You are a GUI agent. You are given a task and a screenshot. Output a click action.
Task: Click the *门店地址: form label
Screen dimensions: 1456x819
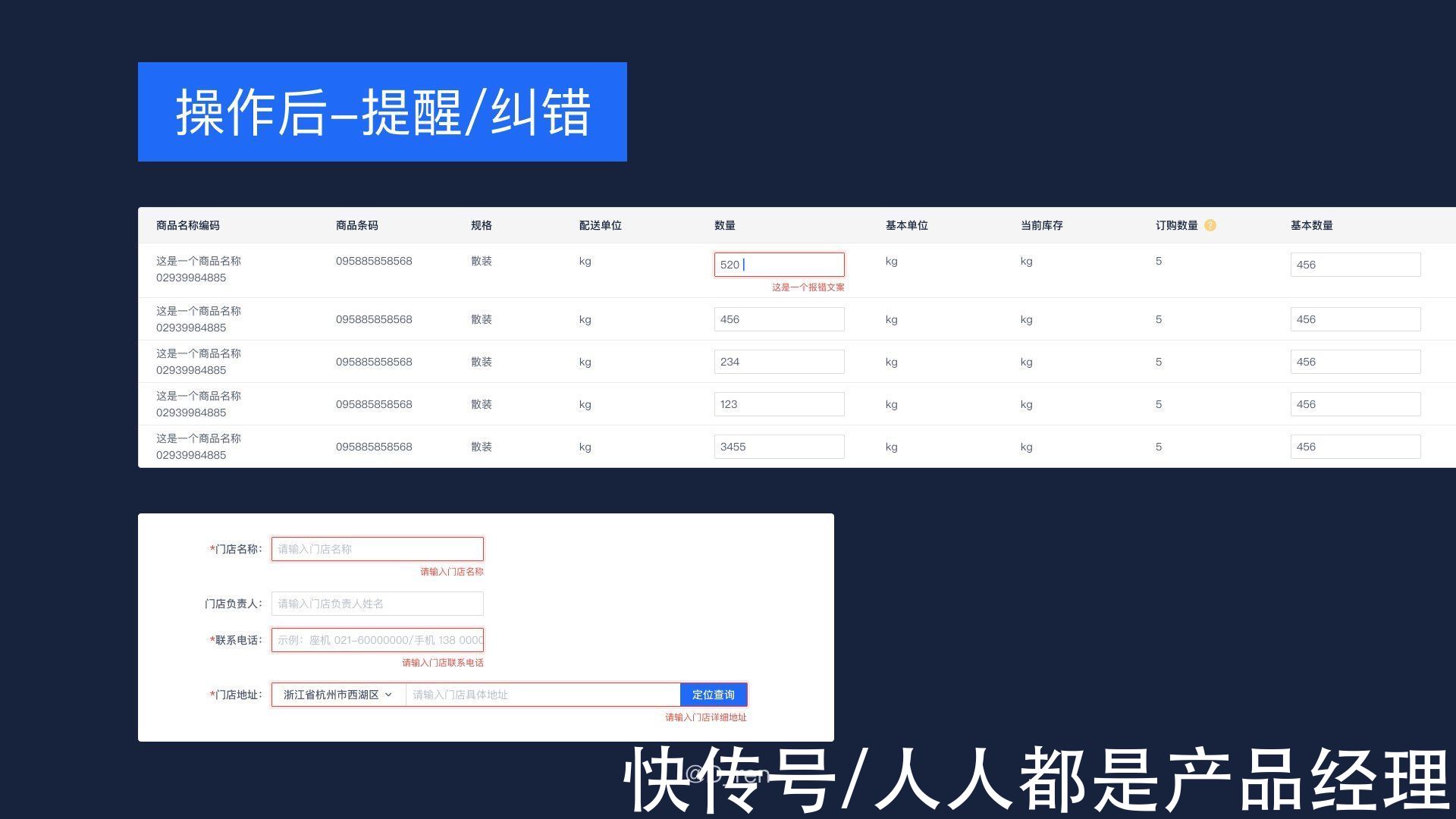[x=237, y=695]
